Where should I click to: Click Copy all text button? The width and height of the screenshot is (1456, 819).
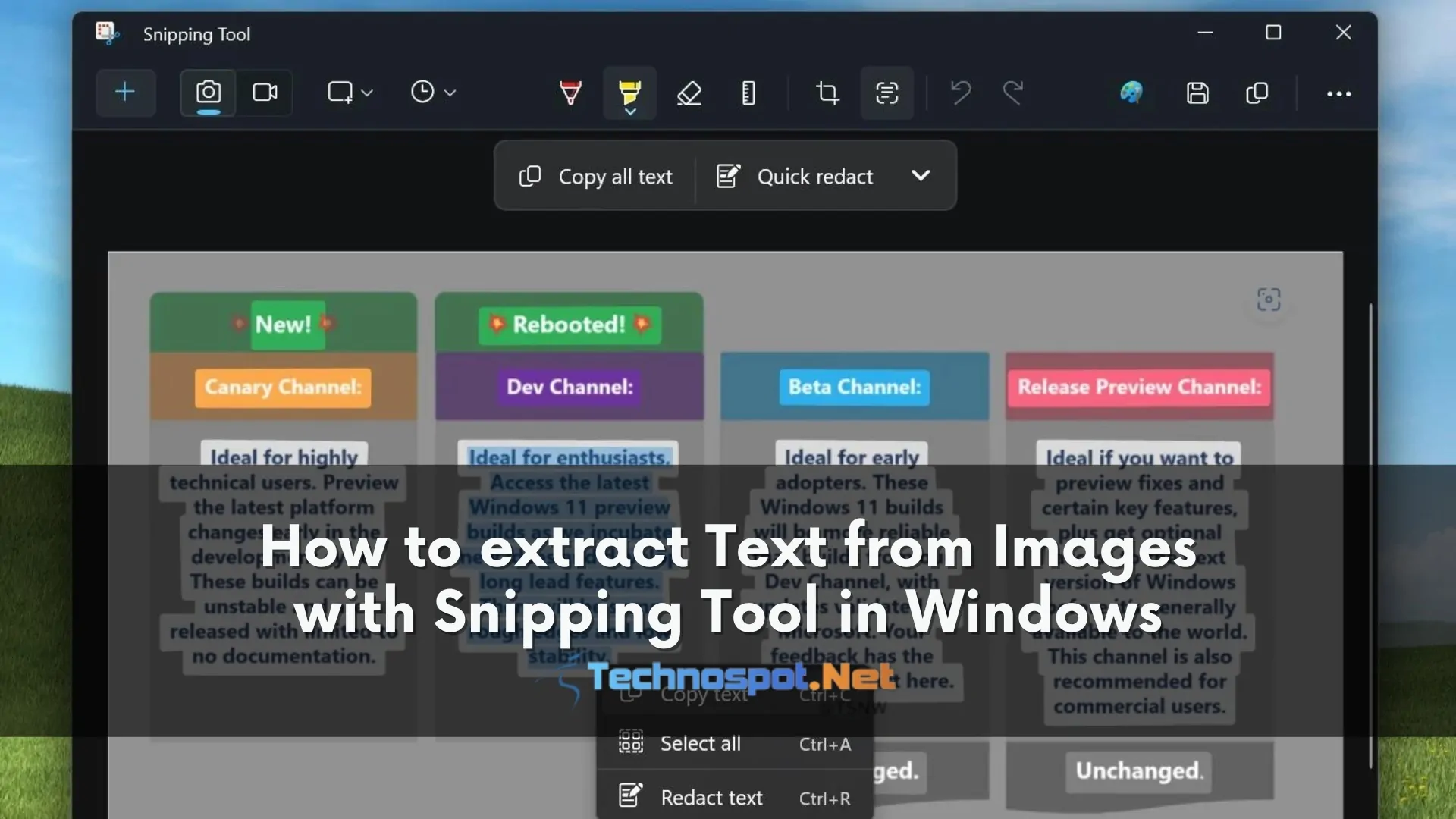[x=595, y=176]
